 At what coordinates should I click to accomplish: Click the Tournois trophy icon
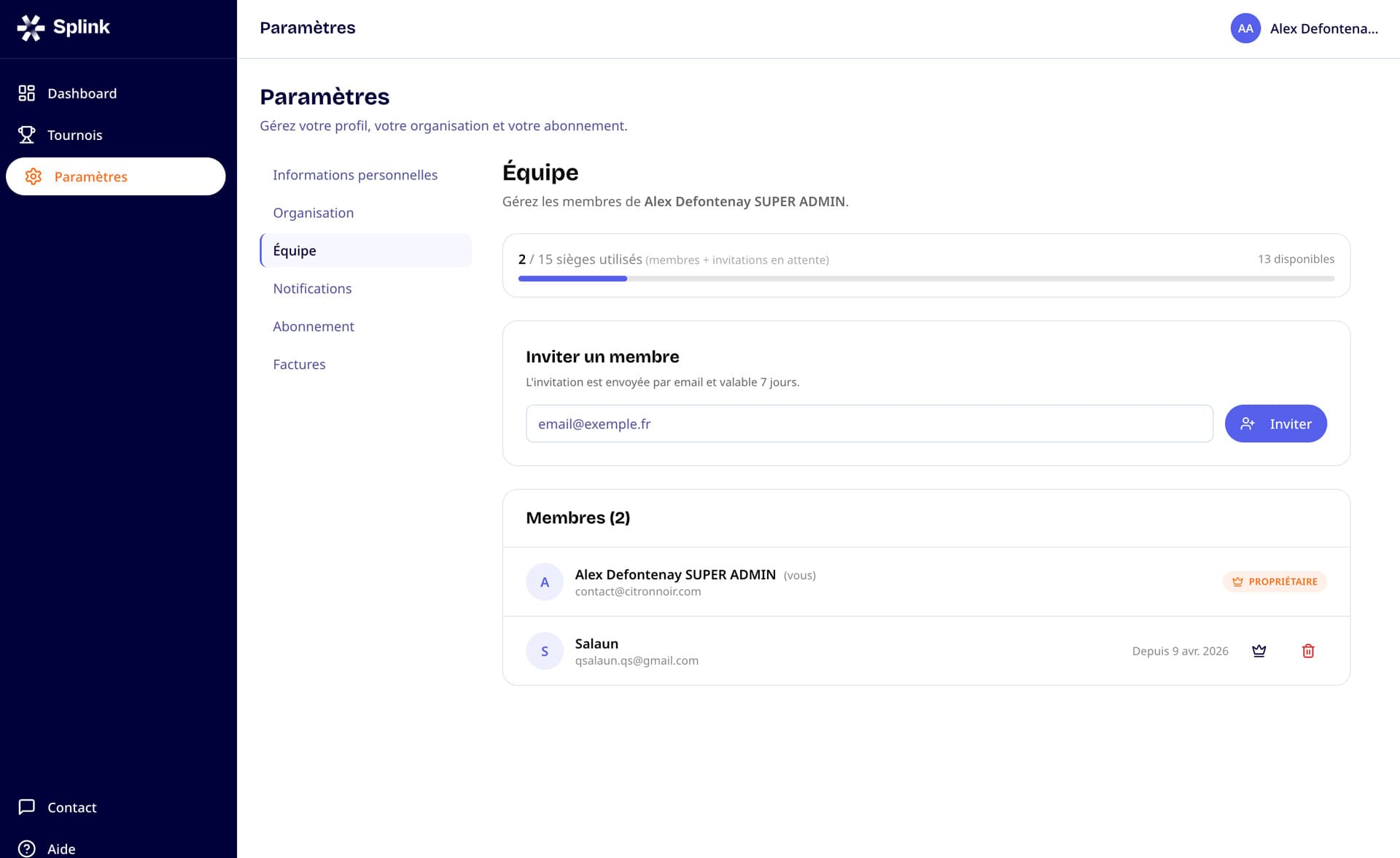(27, 135)
